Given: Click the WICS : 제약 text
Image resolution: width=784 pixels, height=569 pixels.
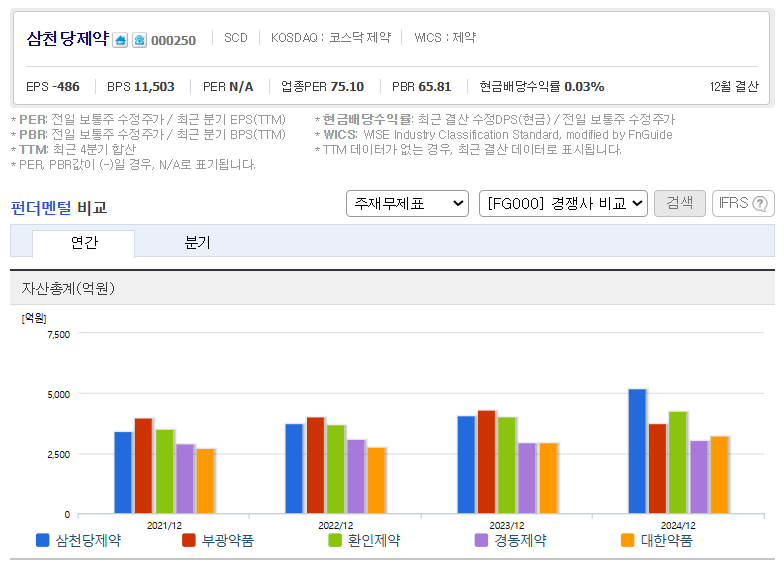Looking at the screenshot, I should click(445, 38).
